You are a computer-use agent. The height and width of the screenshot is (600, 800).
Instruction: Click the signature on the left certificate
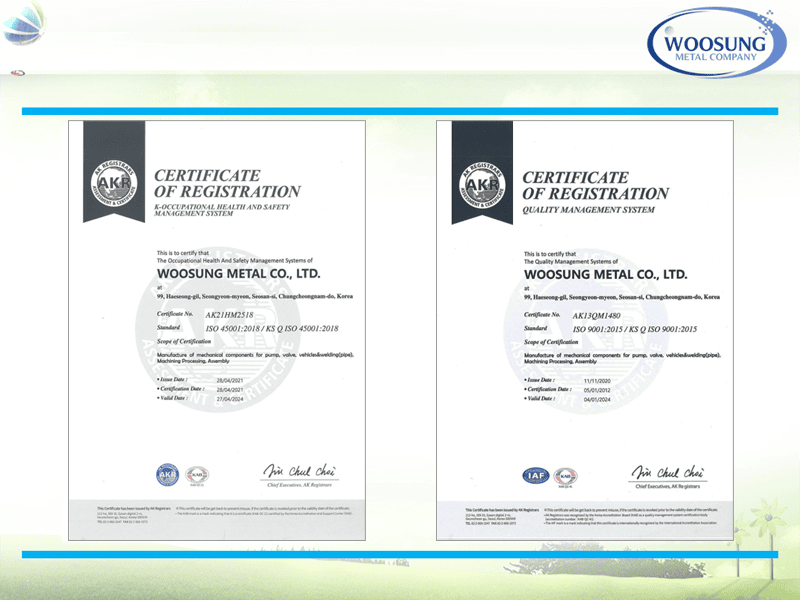click(x=299, y=471)
